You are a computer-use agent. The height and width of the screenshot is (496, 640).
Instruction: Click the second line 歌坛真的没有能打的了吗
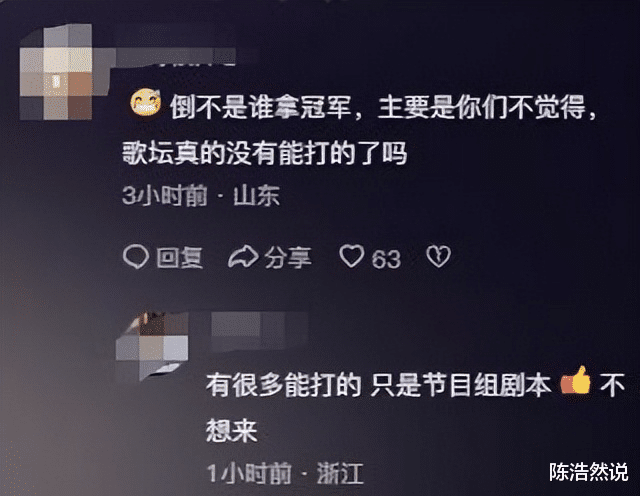265,153
